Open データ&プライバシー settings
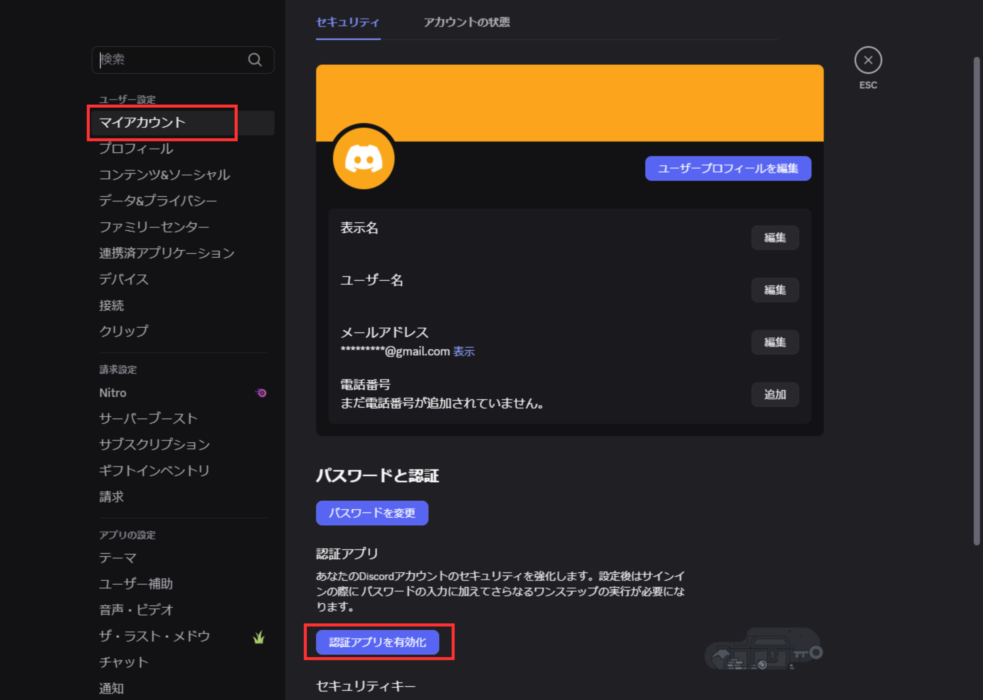Screen dimensions: 983x700 click(x=158, y=201)
